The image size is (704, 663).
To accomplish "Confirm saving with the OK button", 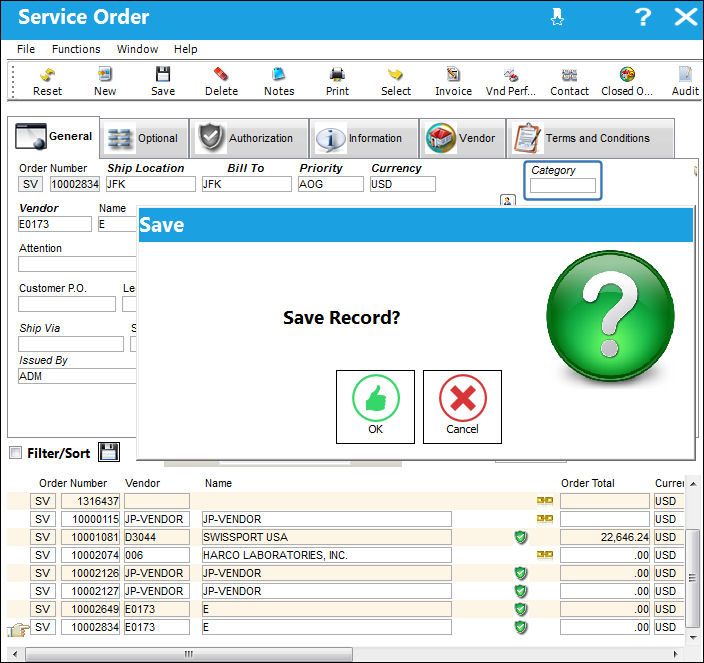I will (375, 407).
